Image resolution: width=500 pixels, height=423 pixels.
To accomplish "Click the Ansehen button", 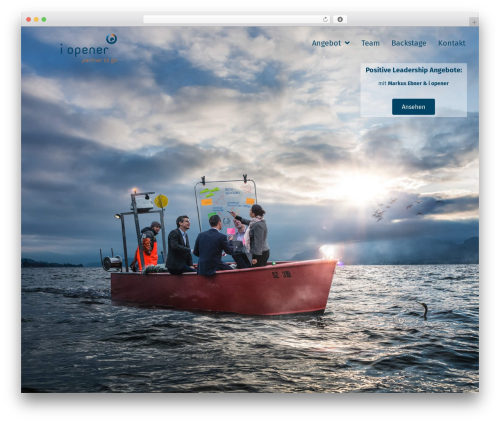I will pos(413,107).
